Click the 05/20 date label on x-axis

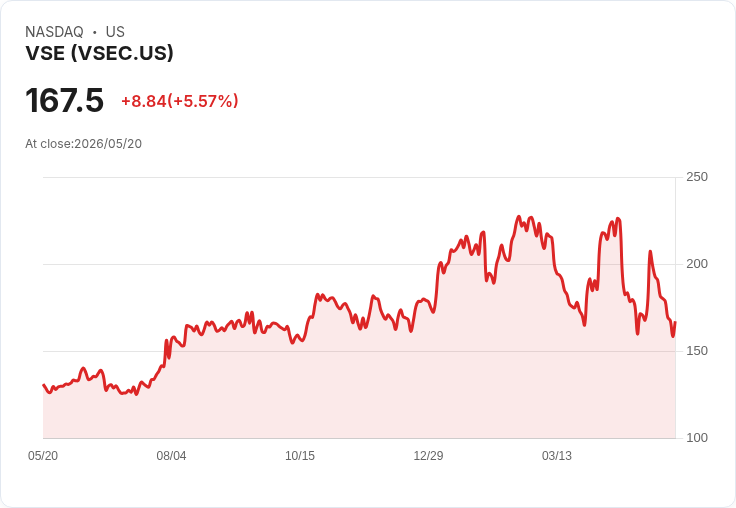click(x=43, y=455)
